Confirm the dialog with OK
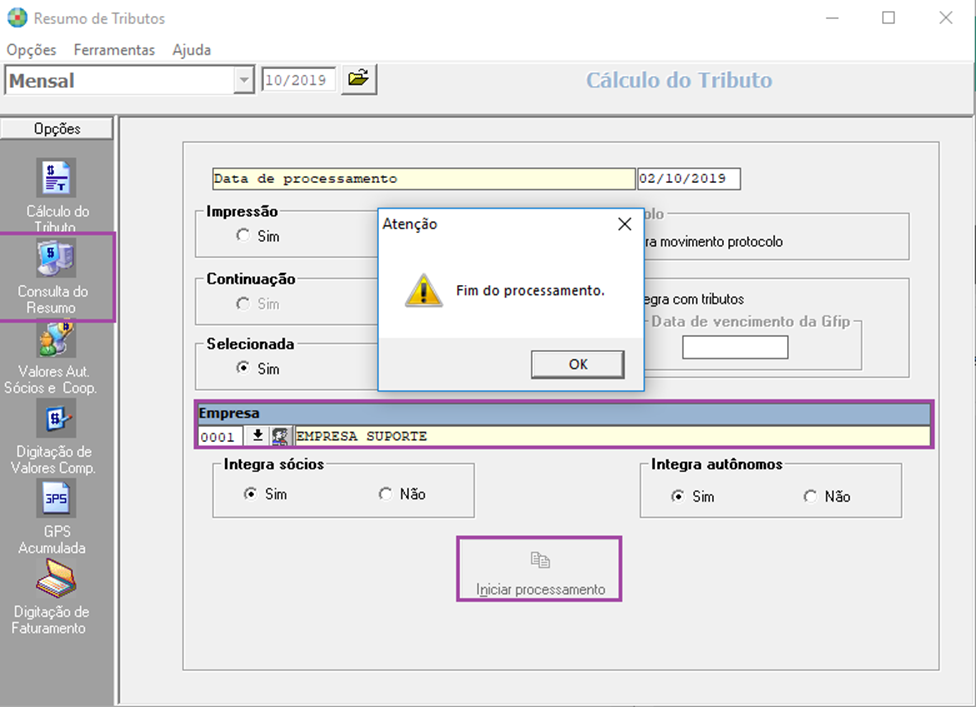976x707 pixels. pyautogui.click(x=578, y=364)
